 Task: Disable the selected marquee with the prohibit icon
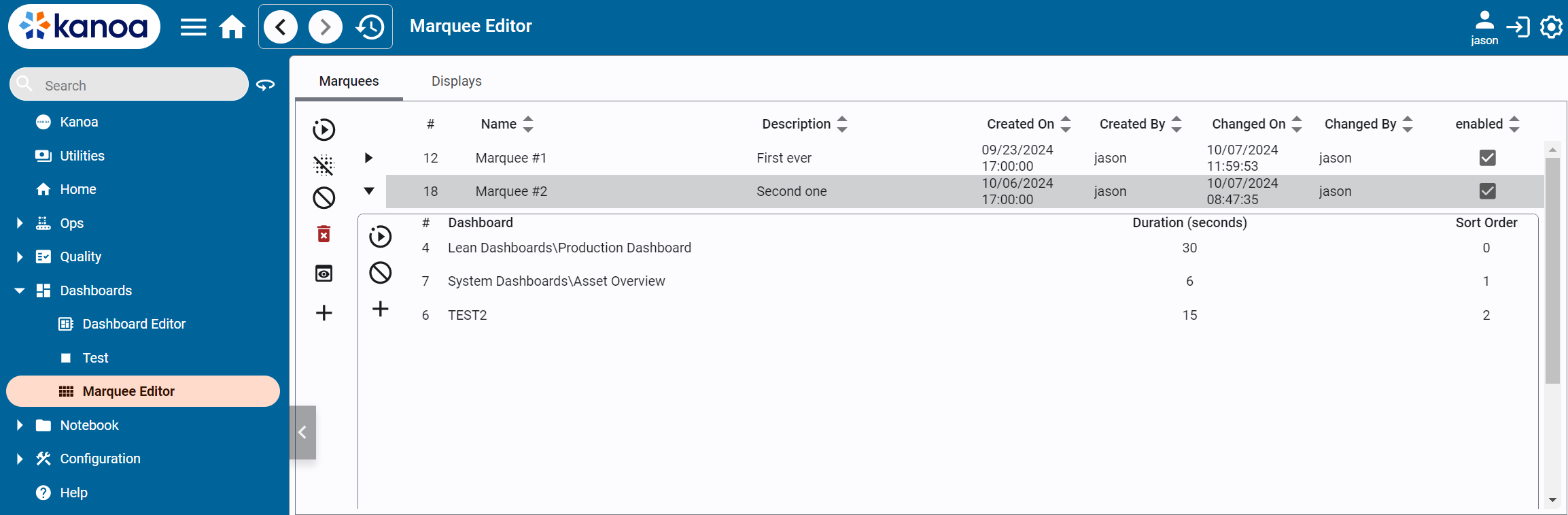click(x=324, y=198)
